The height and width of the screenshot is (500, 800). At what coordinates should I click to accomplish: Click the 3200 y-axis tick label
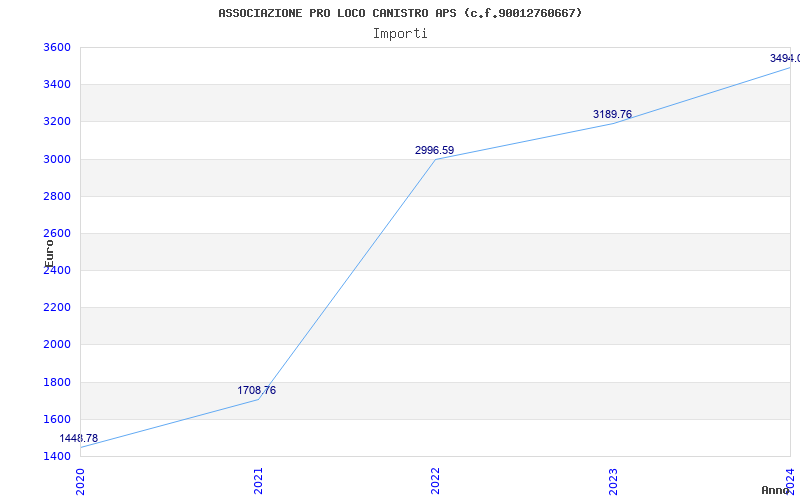click(x=57, y=122)
